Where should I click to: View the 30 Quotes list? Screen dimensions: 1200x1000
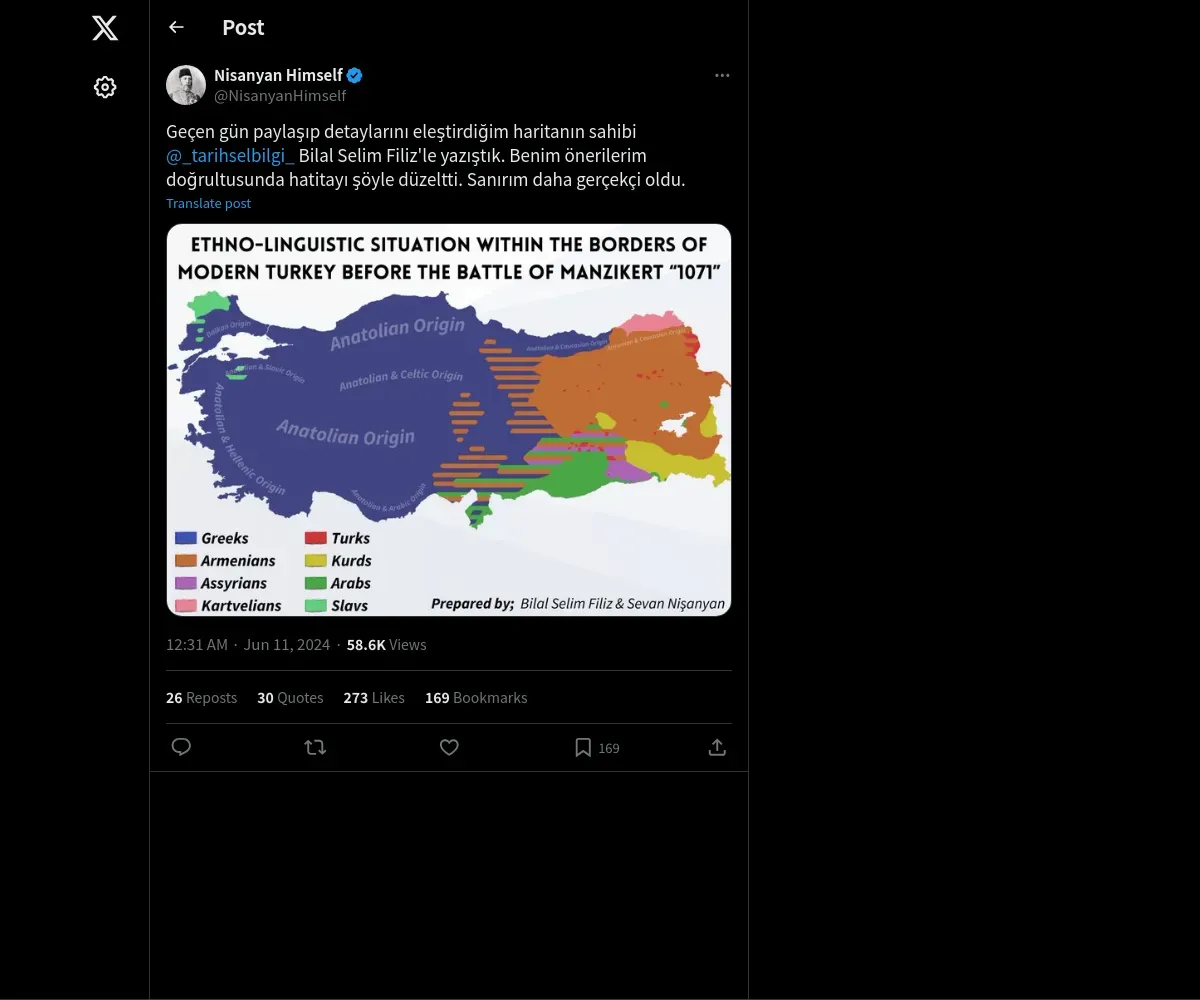[x=290, y=698]
